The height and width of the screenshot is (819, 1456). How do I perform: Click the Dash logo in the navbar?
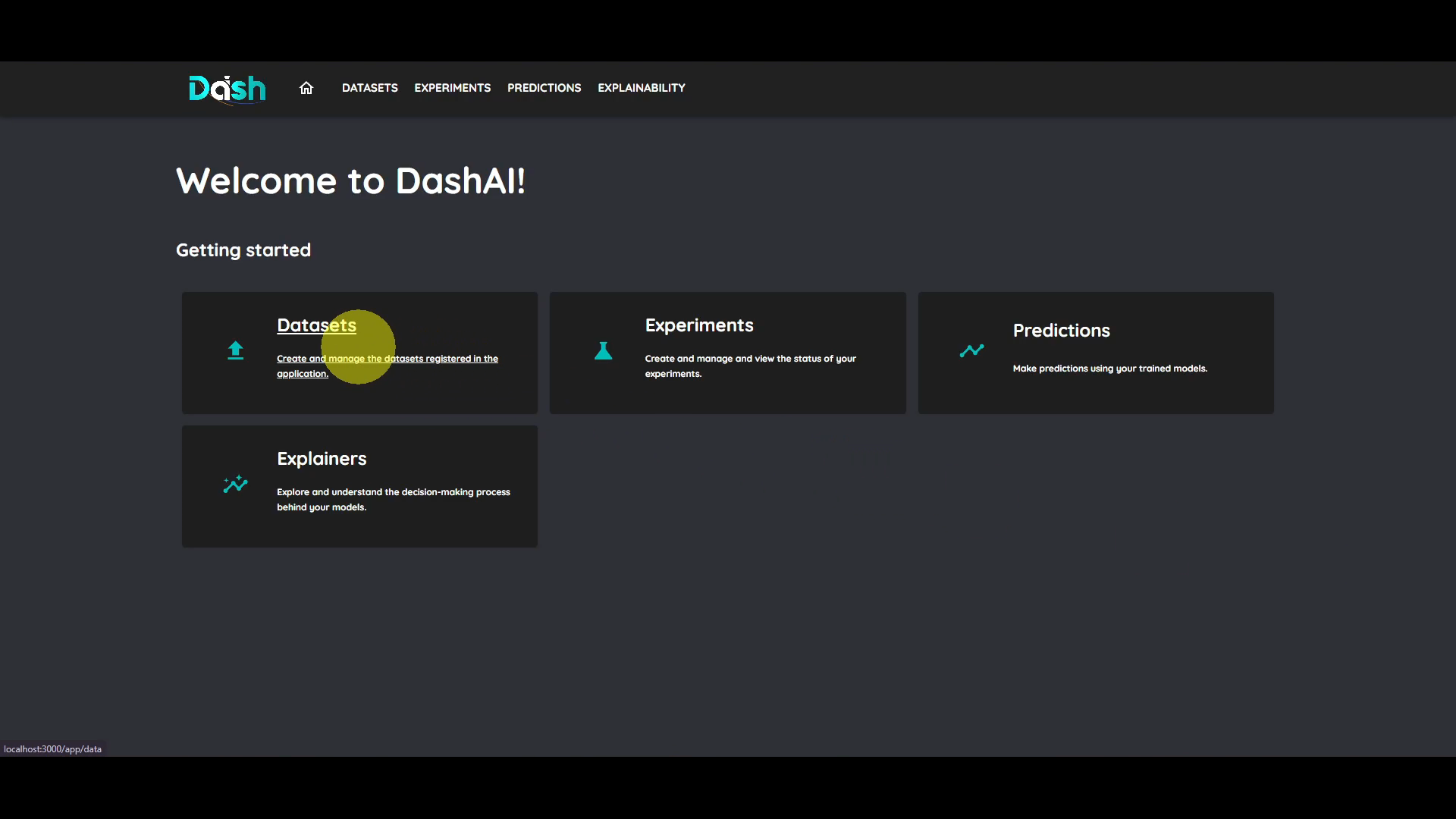pyautogui.click(x=227, y=89)
